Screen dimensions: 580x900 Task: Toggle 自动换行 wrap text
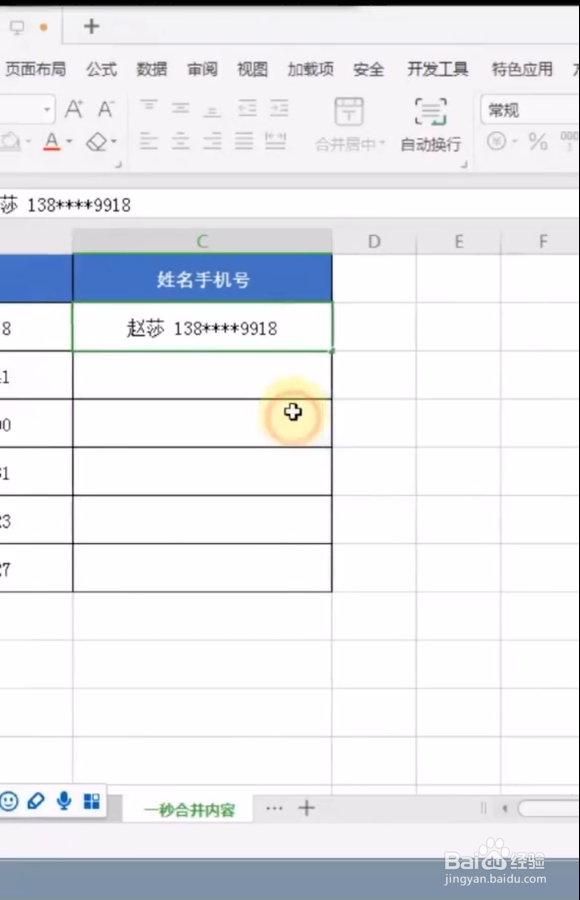(431, 125)
